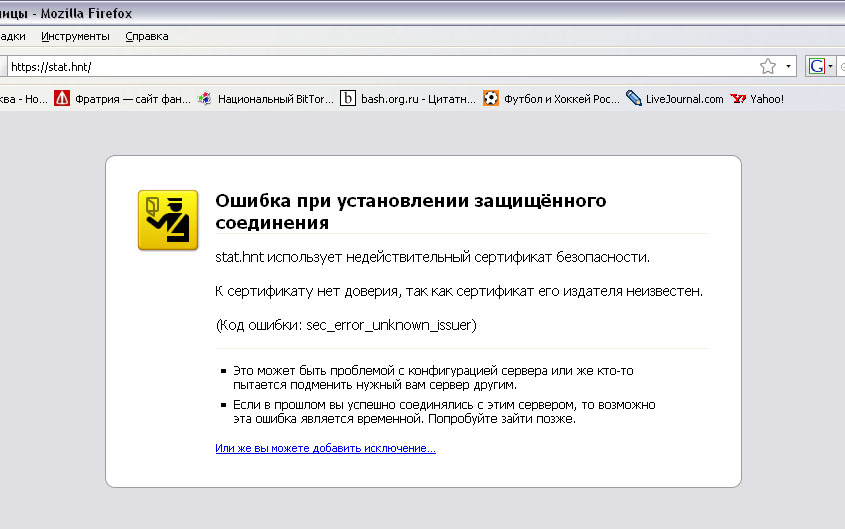This screenshot has width=845, height=529.
Task: Expand the search engine selector dropdown
Action: coord(831,66)
